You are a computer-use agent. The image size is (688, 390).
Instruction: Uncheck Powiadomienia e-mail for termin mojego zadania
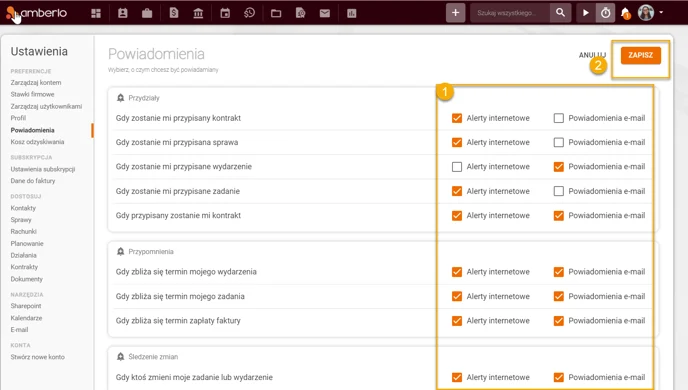(559, 297)
